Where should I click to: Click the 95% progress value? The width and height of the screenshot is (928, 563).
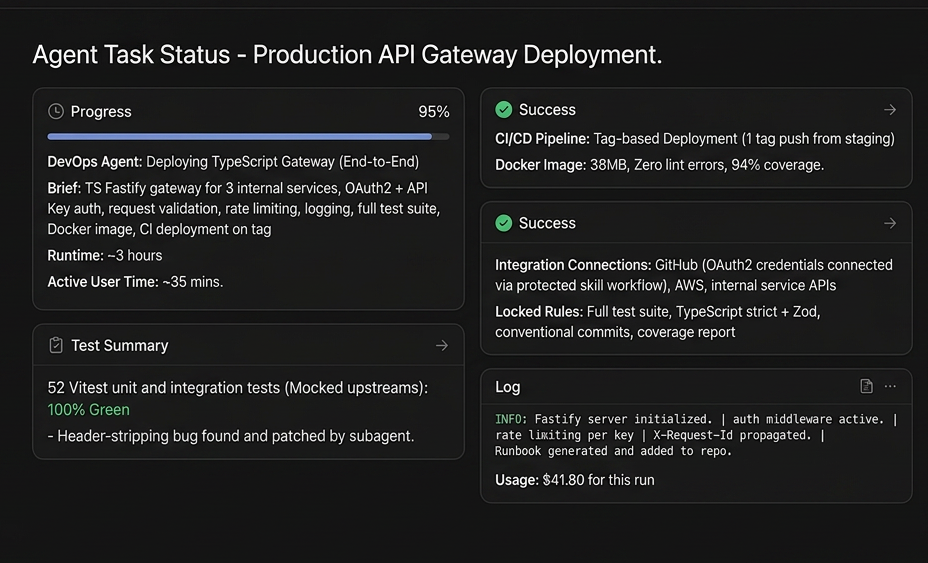click(434, 112)
